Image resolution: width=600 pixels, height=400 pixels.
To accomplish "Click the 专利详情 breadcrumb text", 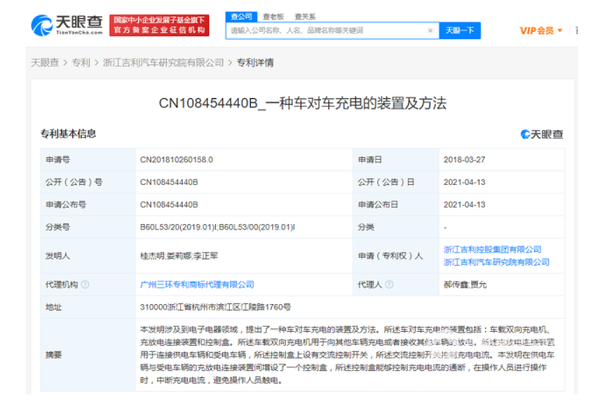I will pos(255,62).
